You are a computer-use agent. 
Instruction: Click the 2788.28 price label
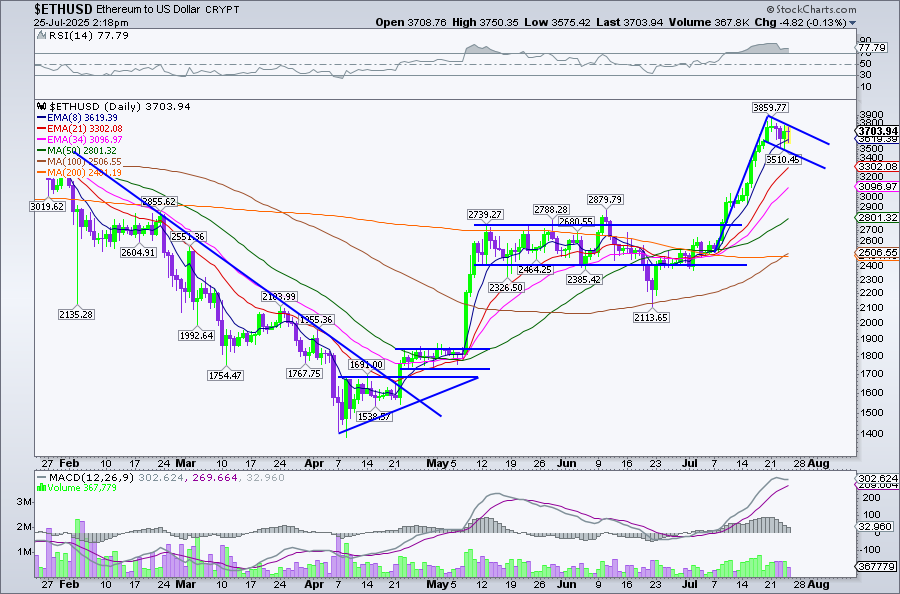(551, 209)
